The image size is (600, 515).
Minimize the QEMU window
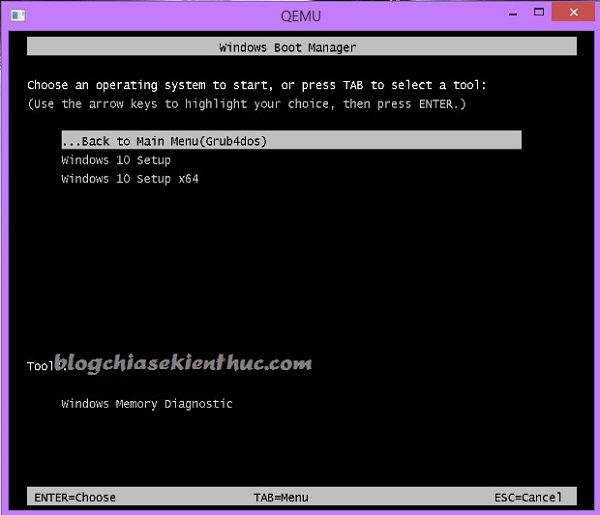tap(513, 14)
